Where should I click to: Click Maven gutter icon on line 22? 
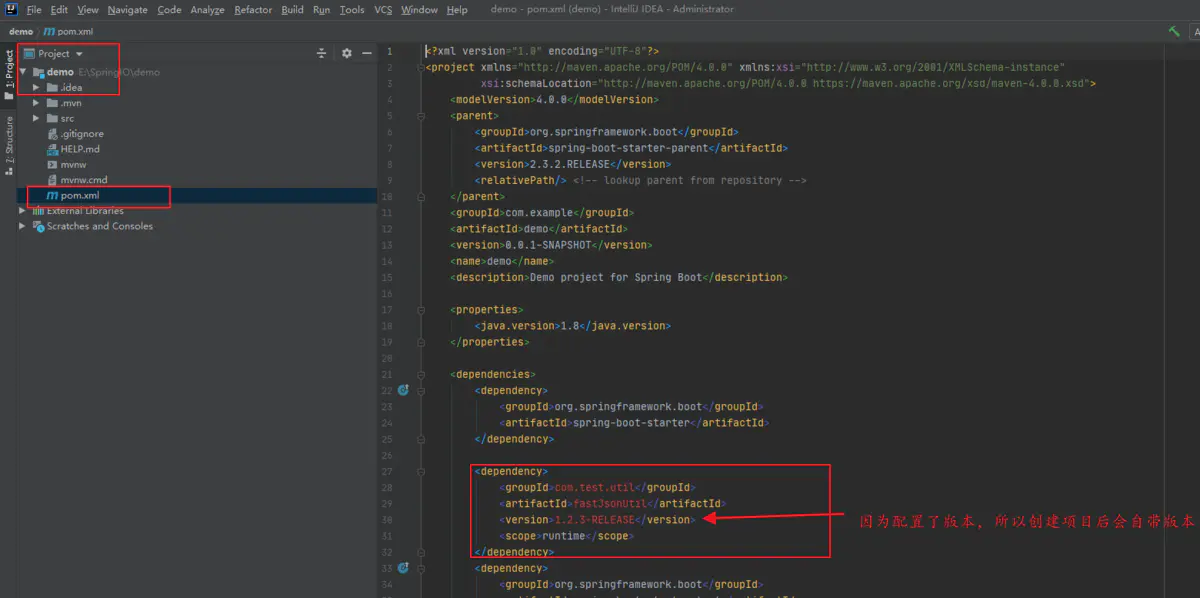(403, 390)
